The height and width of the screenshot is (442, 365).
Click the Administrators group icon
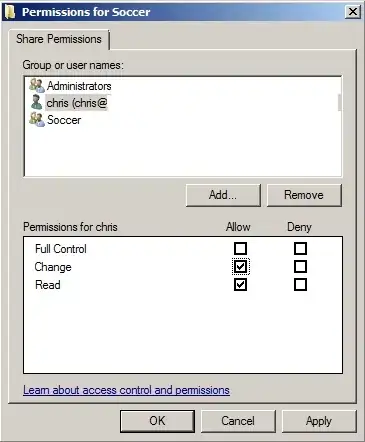(37, 86)
